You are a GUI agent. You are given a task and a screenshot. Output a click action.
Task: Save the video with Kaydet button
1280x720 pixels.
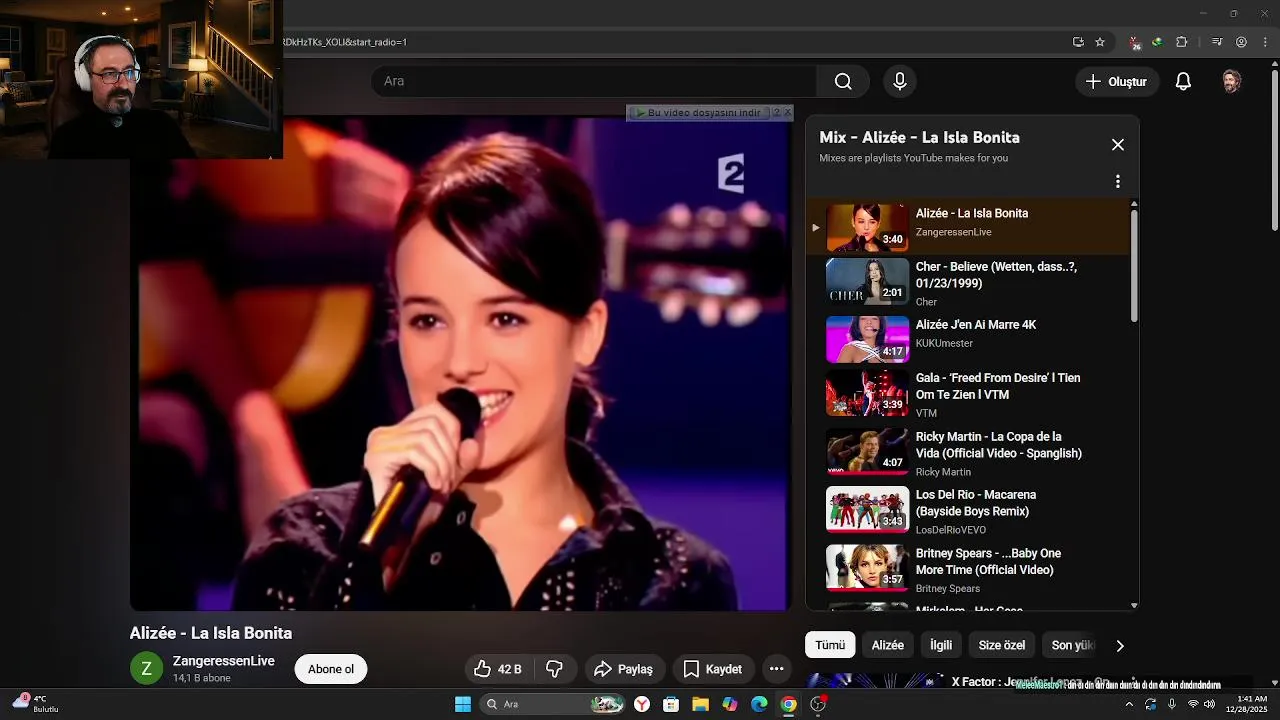(713, 669)
